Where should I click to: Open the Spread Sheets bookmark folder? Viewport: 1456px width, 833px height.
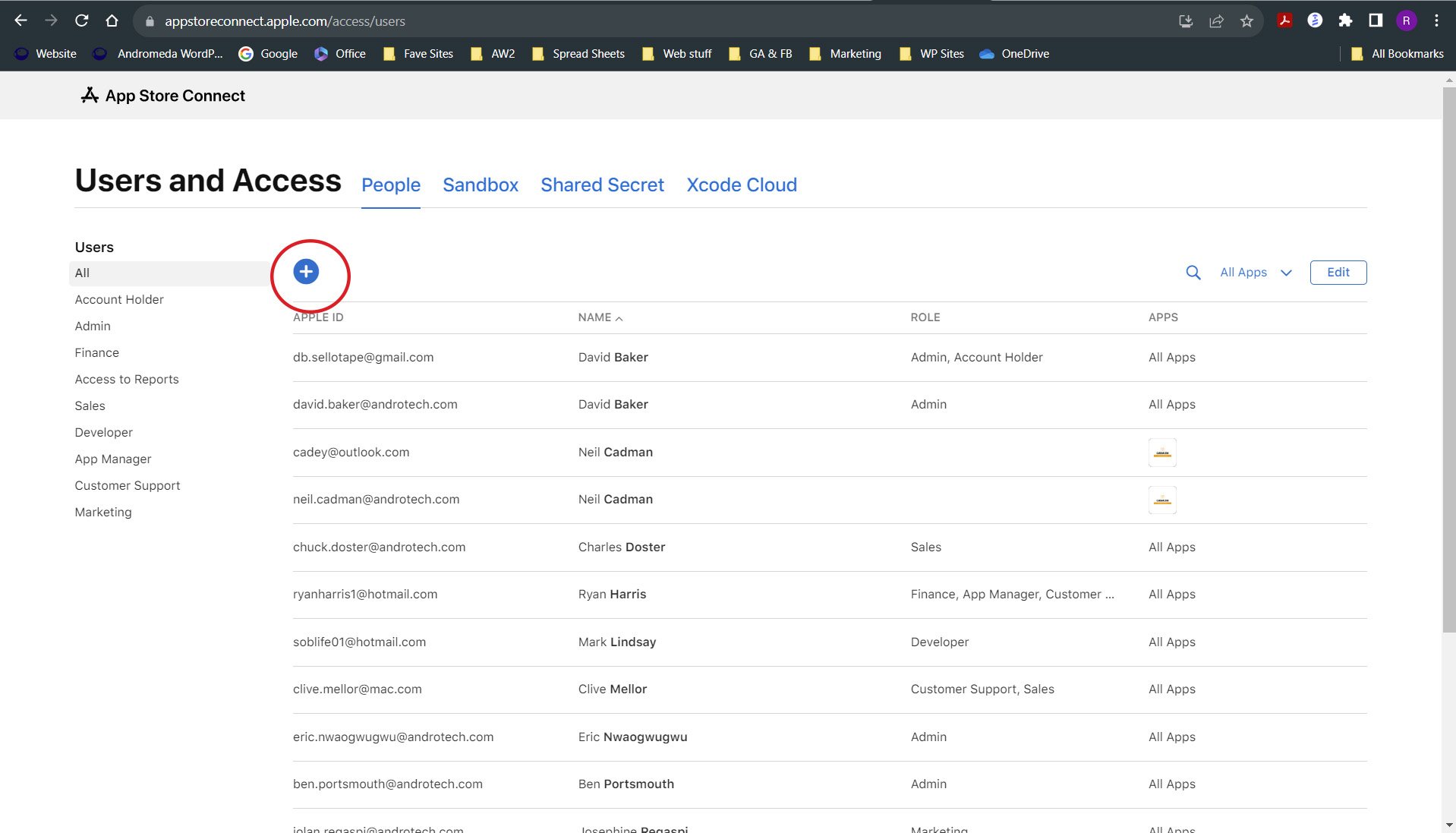point(578,54)
